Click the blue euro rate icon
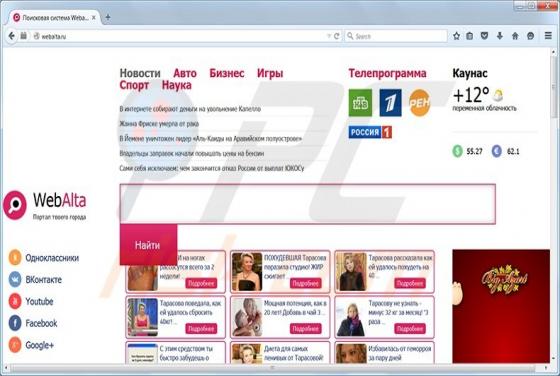Screen dimensions: 560x376 [497, 151]
